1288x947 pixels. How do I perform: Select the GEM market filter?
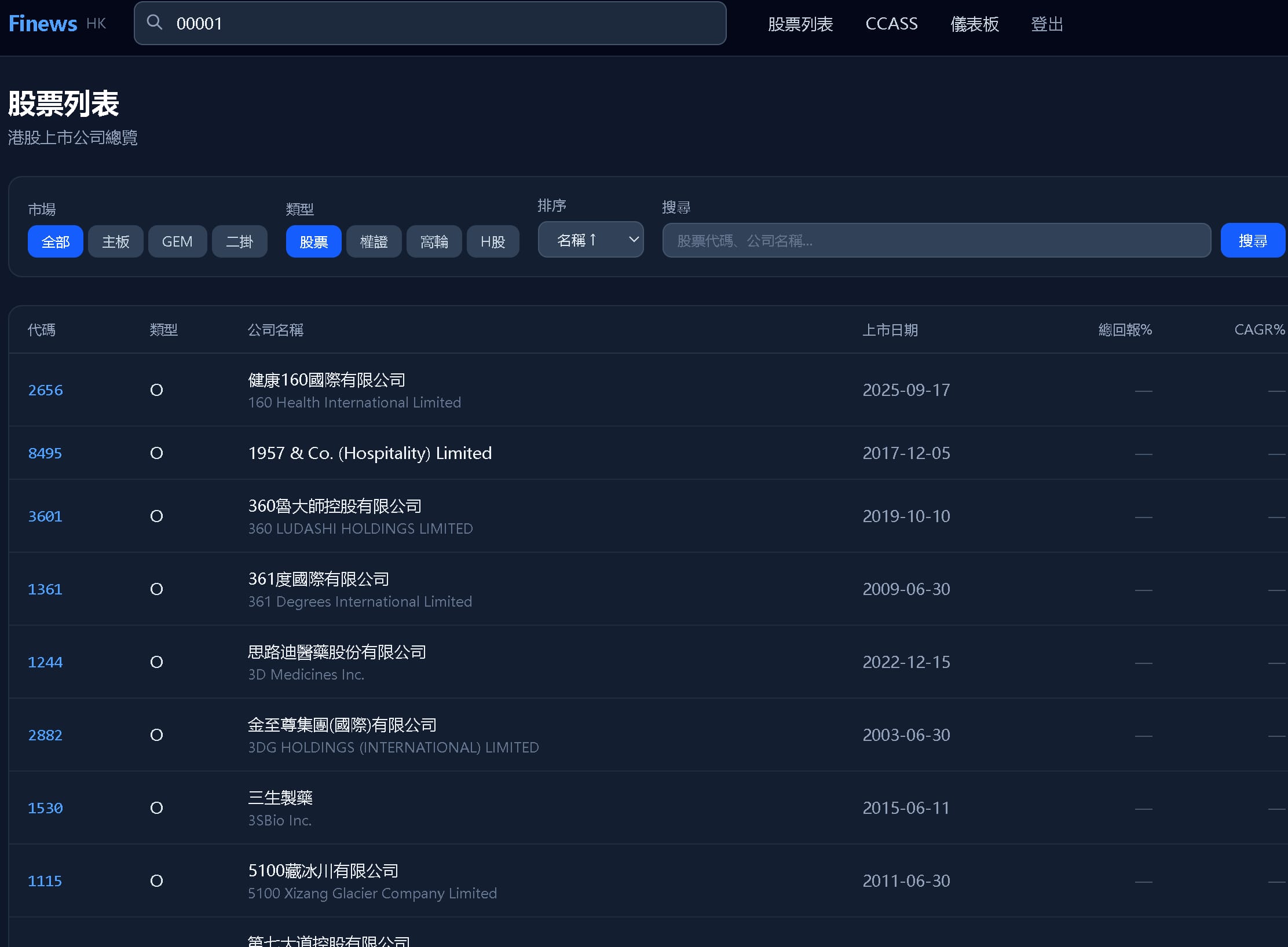177,241
